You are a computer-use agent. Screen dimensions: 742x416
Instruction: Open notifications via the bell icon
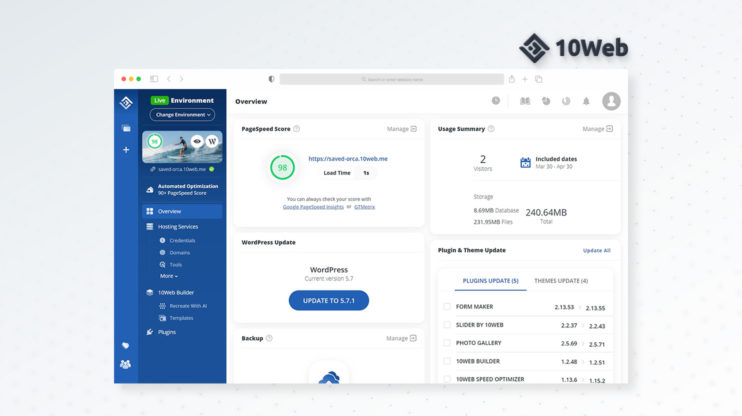pyautogui.click(x=586, y=101)
